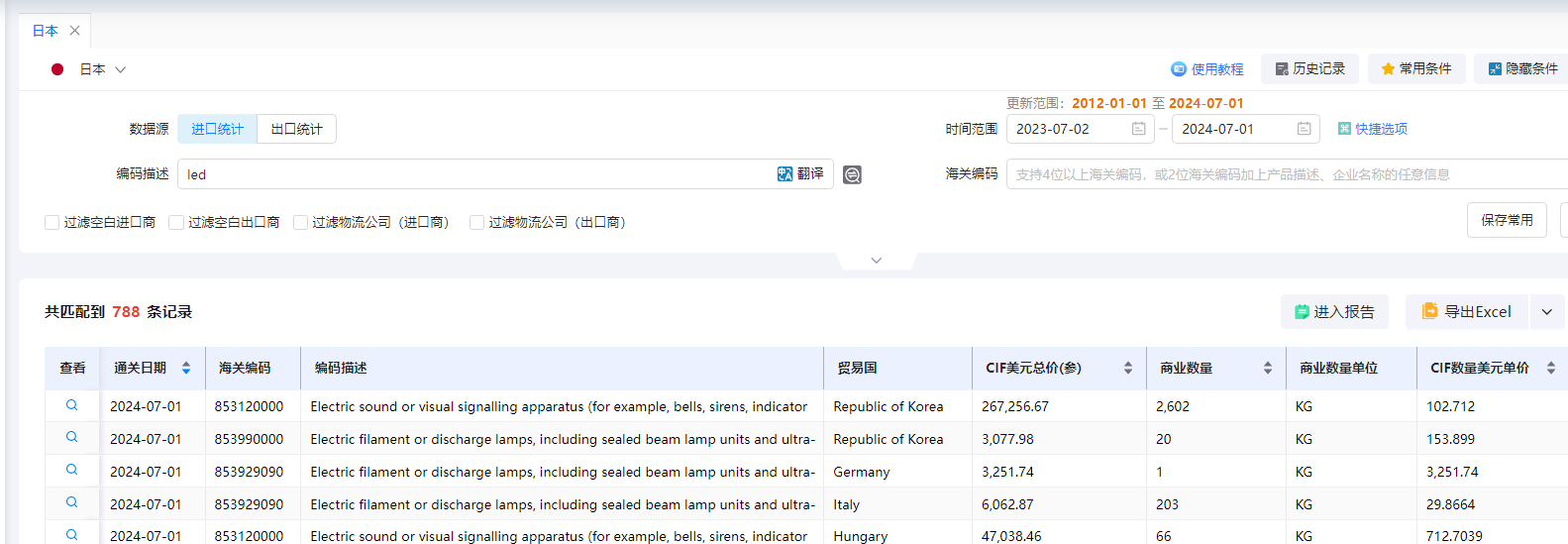
Task: Close the 日本 tab
Action: point(75,31)
